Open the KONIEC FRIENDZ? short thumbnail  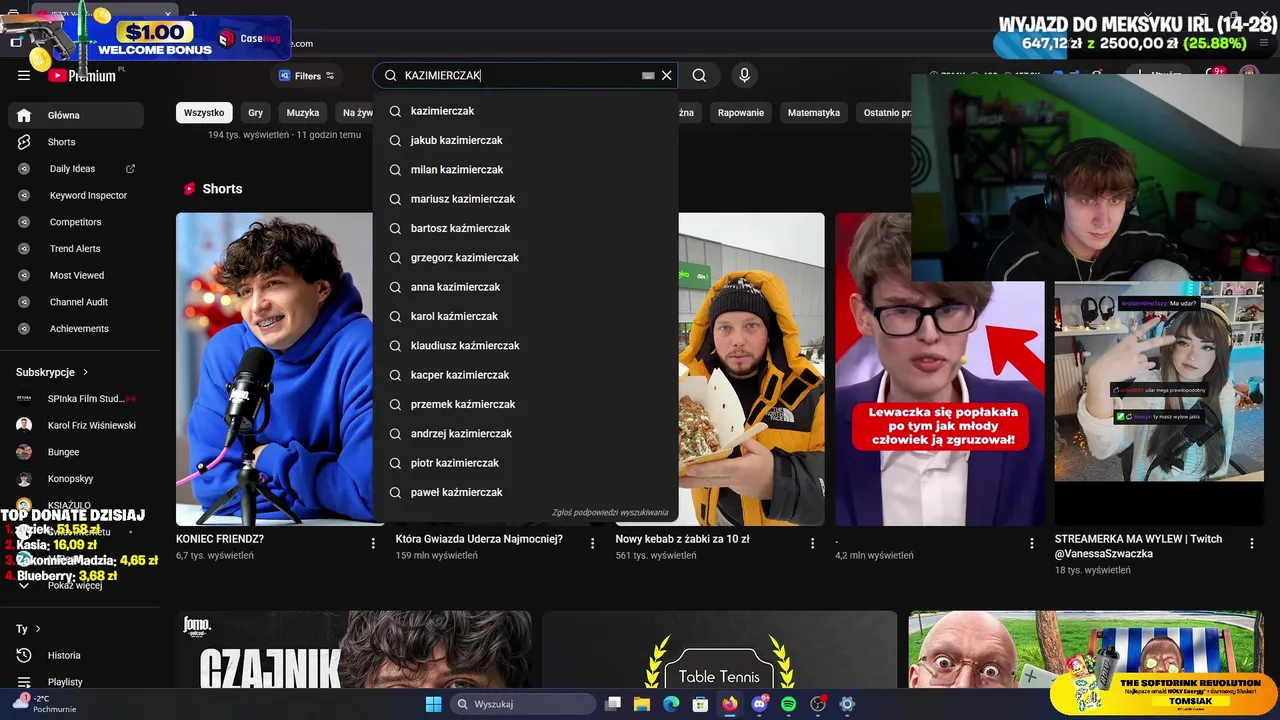click(274, 369)
